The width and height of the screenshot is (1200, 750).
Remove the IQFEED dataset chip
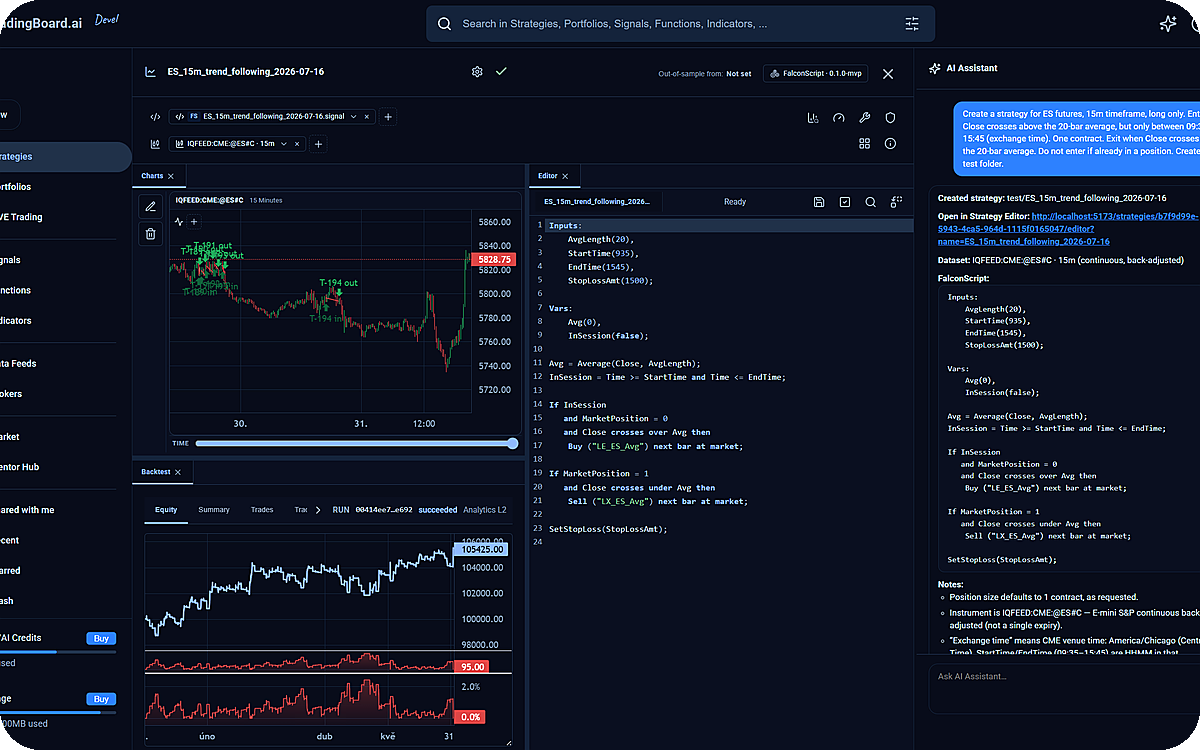[x=297, y=144]
